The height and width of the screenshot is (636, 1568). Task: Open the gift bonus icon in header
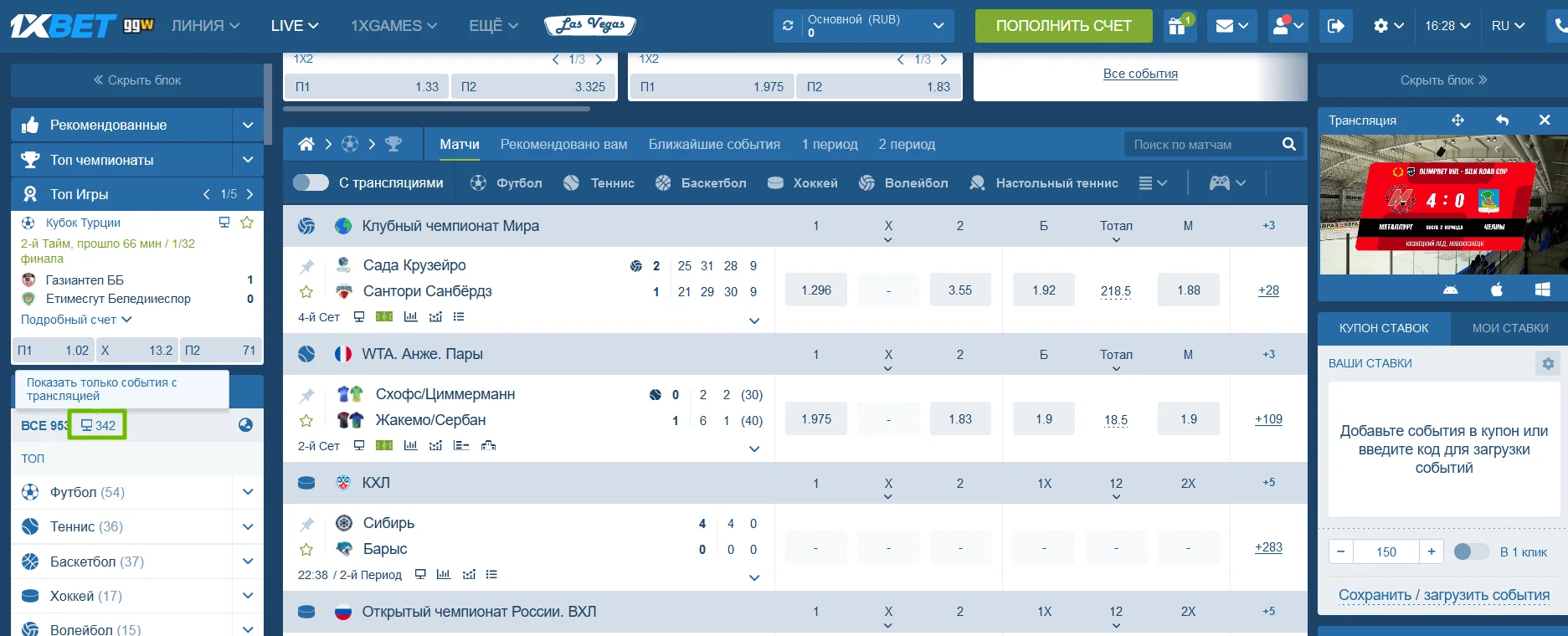coord(1177,26)
